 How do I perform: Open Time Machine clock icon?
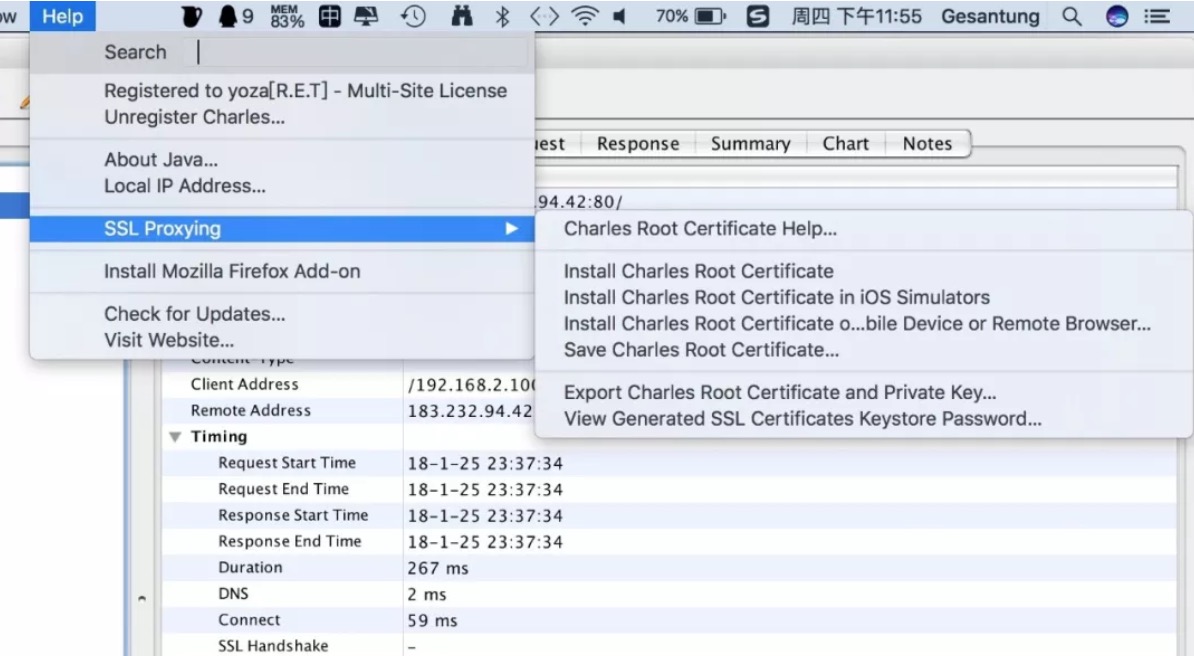click(413, 16)
